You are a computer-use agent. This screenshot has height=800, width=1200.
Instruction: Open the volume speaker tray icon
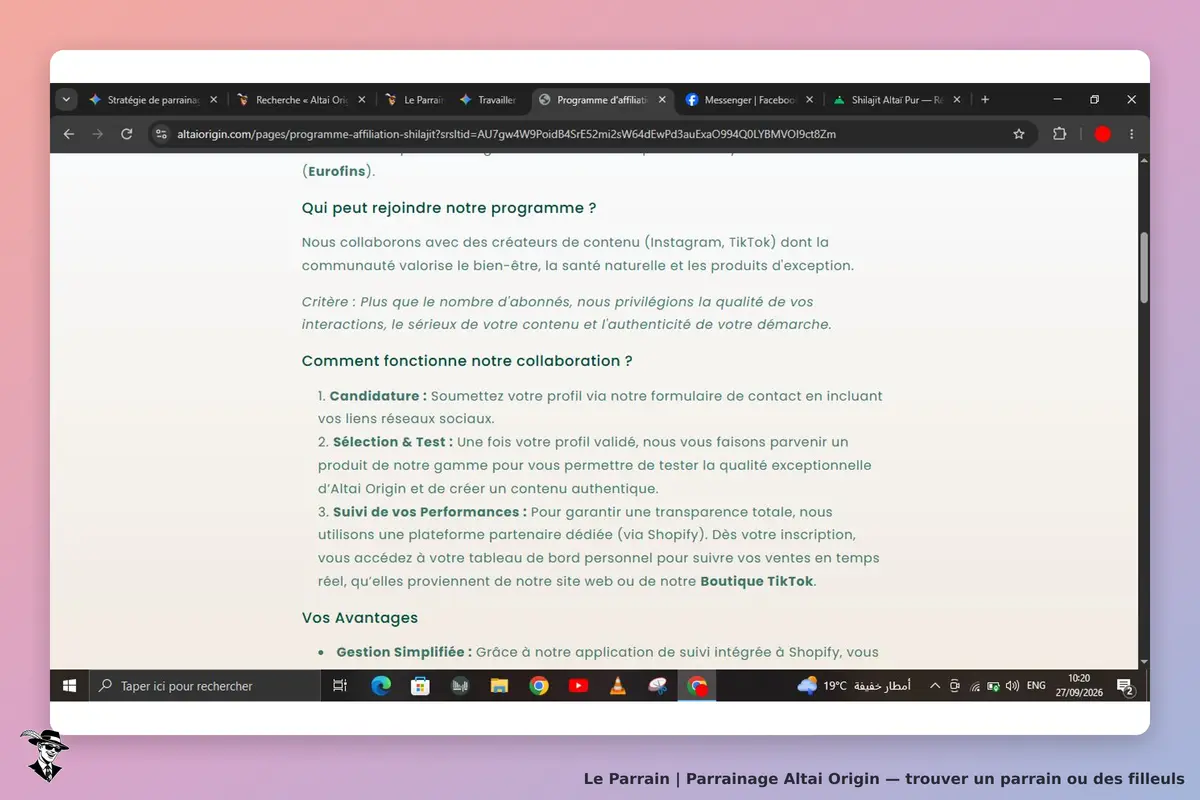point(1013,686)
